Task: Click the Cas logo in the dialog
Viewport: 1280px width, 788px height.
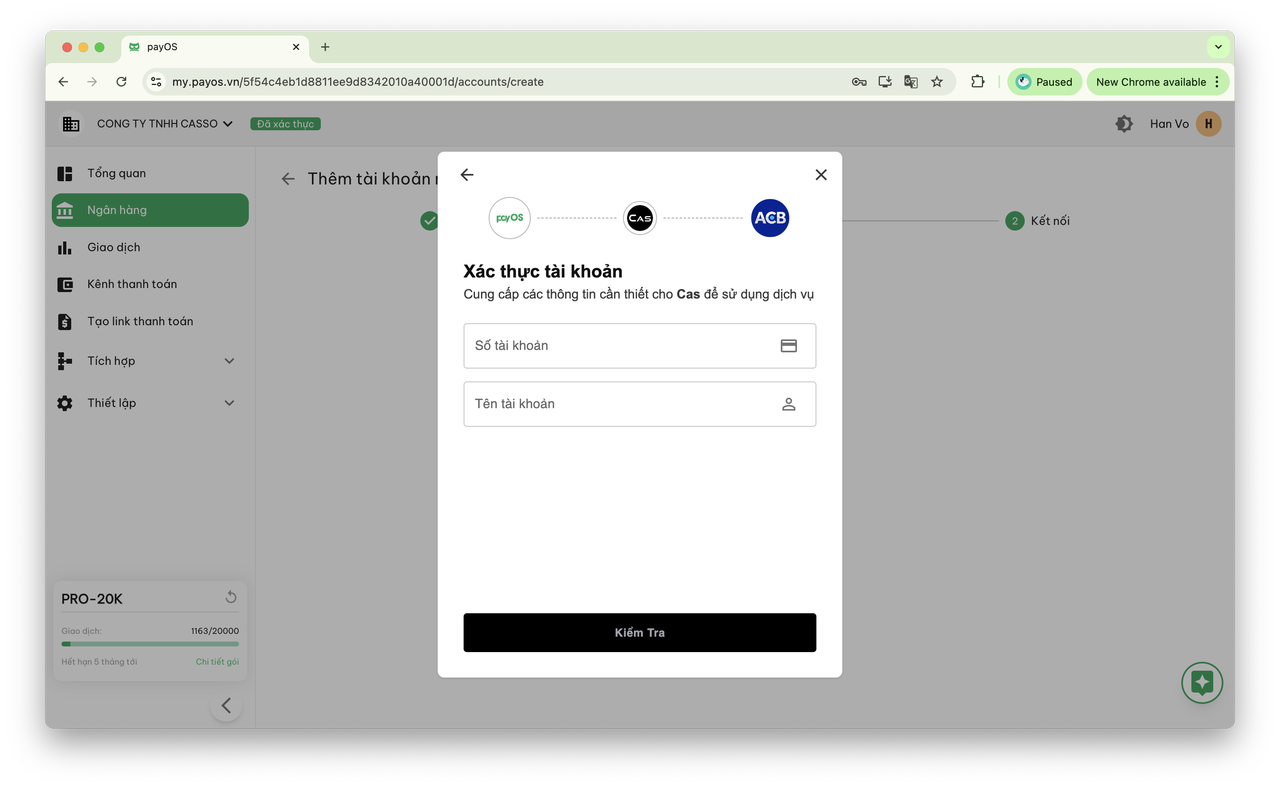Action: (640, 218)
